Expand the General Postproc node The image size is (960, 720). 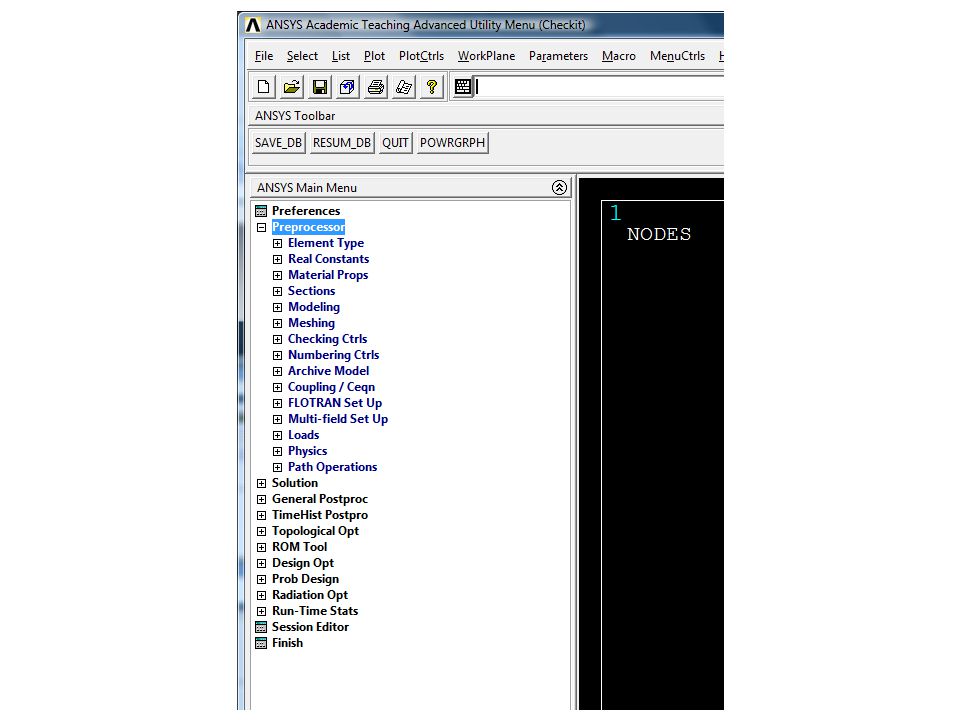click(261, 499)
